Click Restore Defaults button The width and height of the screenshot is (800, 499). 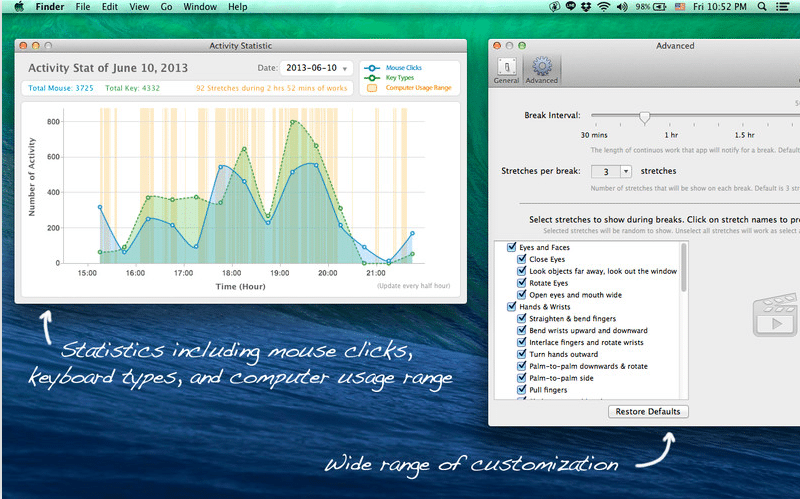(648, 411)
